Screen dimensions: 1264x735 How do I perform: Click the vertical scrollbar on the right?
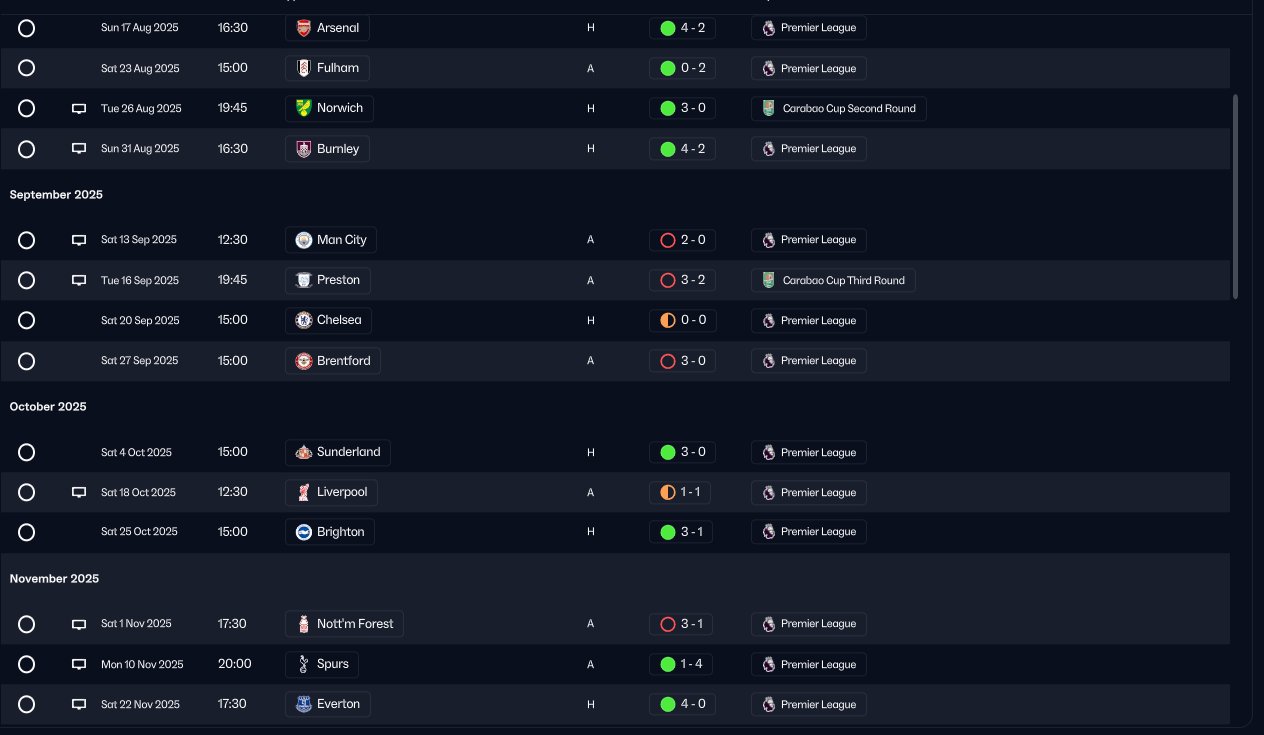[x=1236, y=197]
